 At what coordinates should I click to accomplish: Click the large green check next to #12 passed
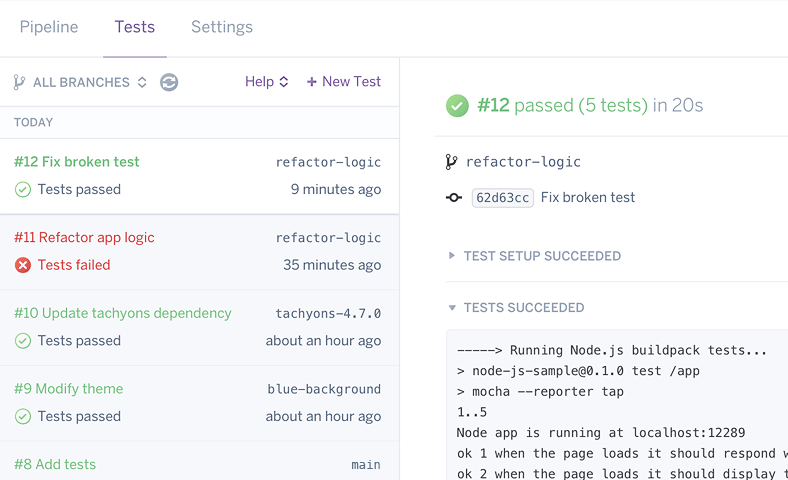(457, 106)
